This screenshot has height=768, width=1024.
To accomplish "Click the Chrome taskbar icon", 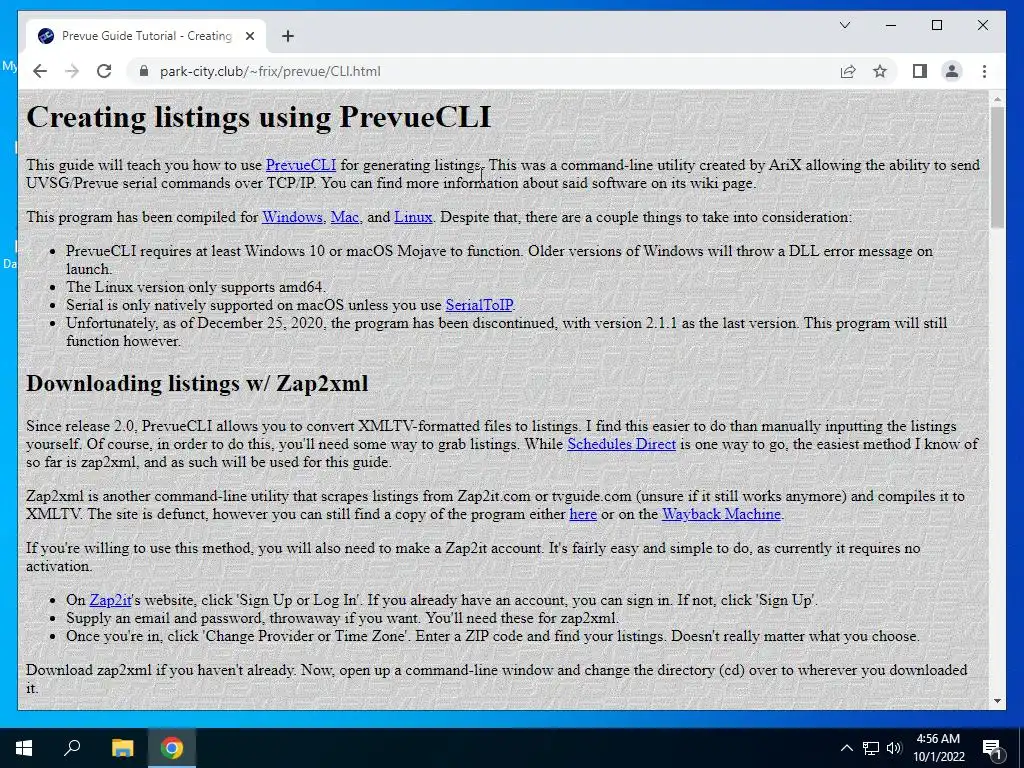I will click(x=172, y=748).
